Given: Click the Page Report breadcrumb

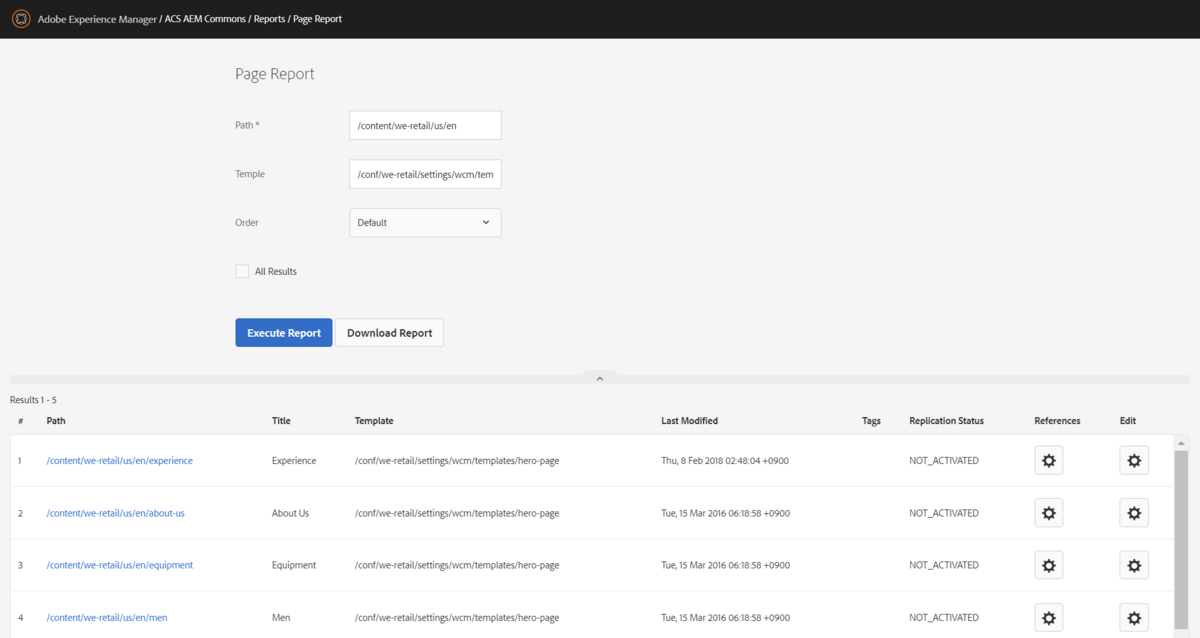Looking at the screenshot, I should point(318,19).
